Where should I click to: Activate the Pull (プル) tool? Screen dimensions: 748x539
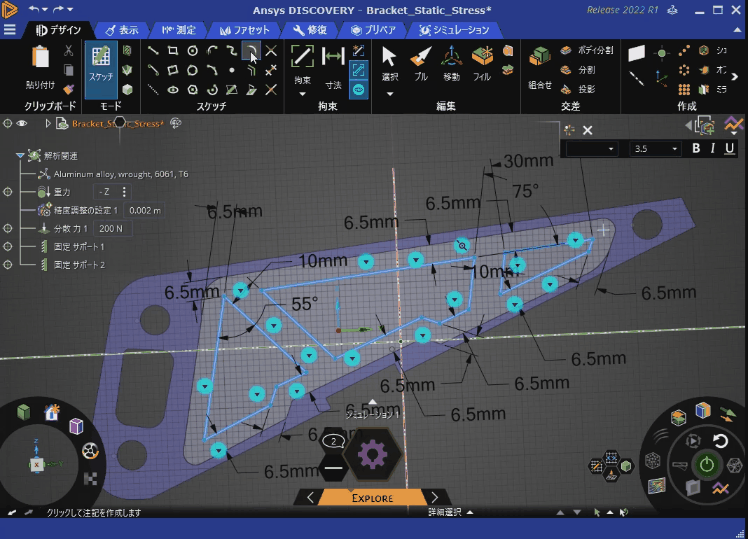[x=420, y=63]
